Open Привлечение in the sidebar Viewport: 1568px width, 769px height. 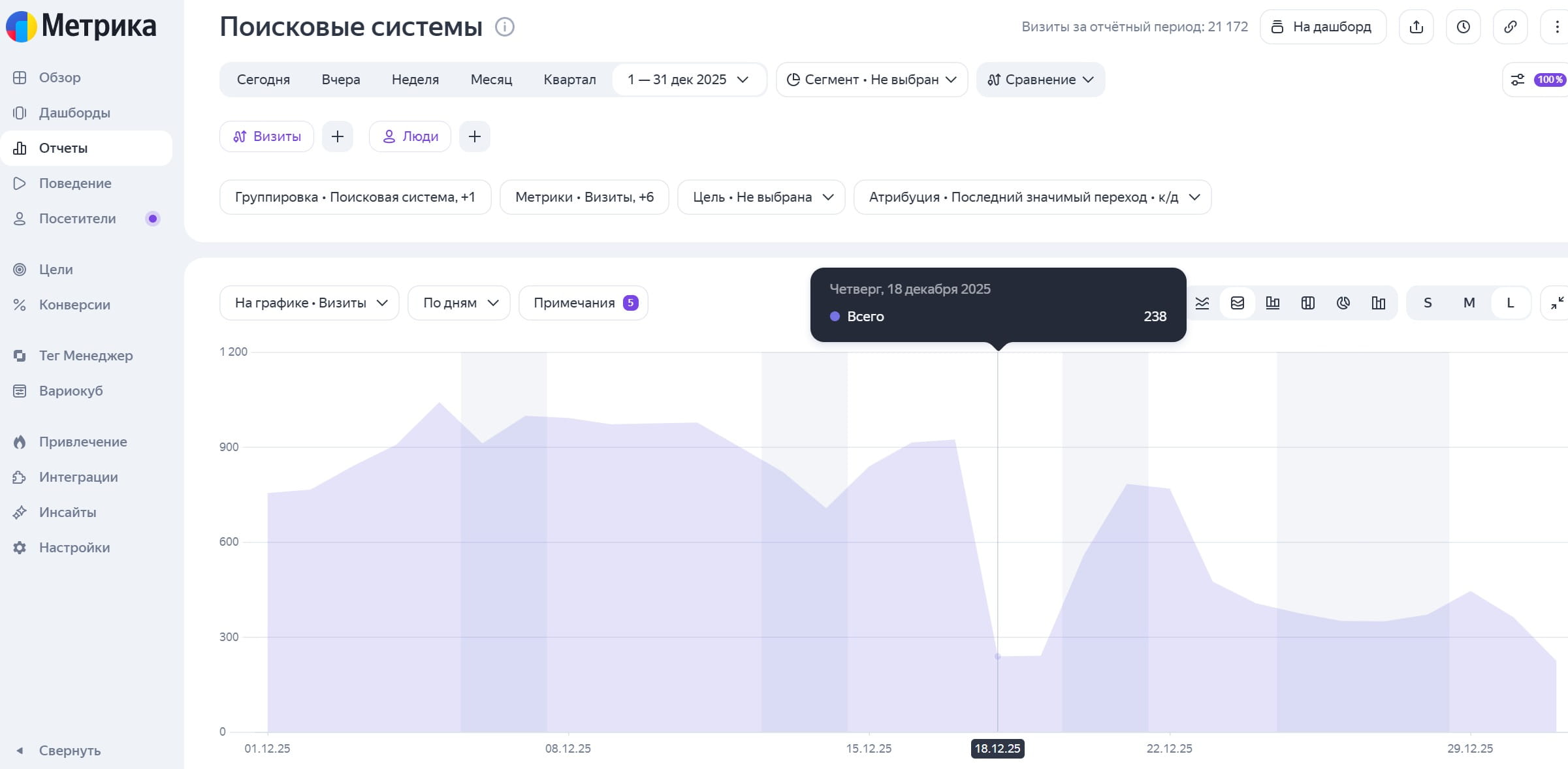[86, 442]
